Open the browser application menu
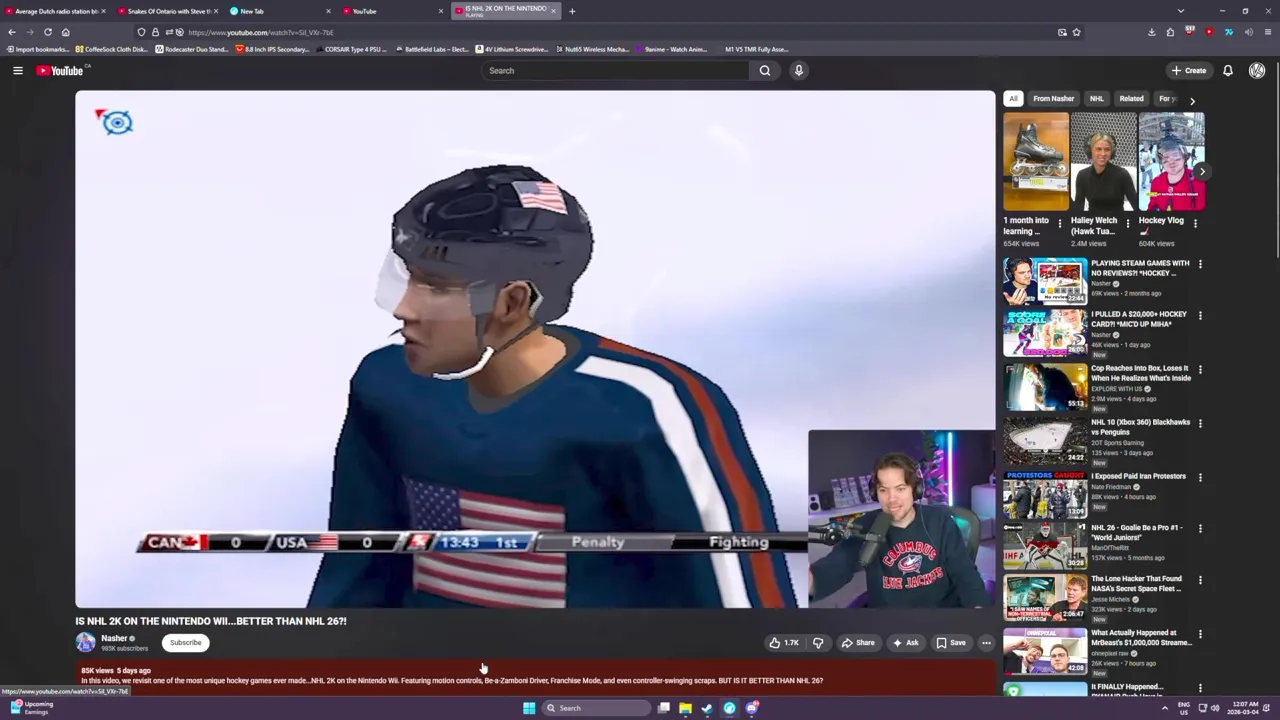Image resolution: width=1280 pixels, height=720 pixels. [1267, 32]
